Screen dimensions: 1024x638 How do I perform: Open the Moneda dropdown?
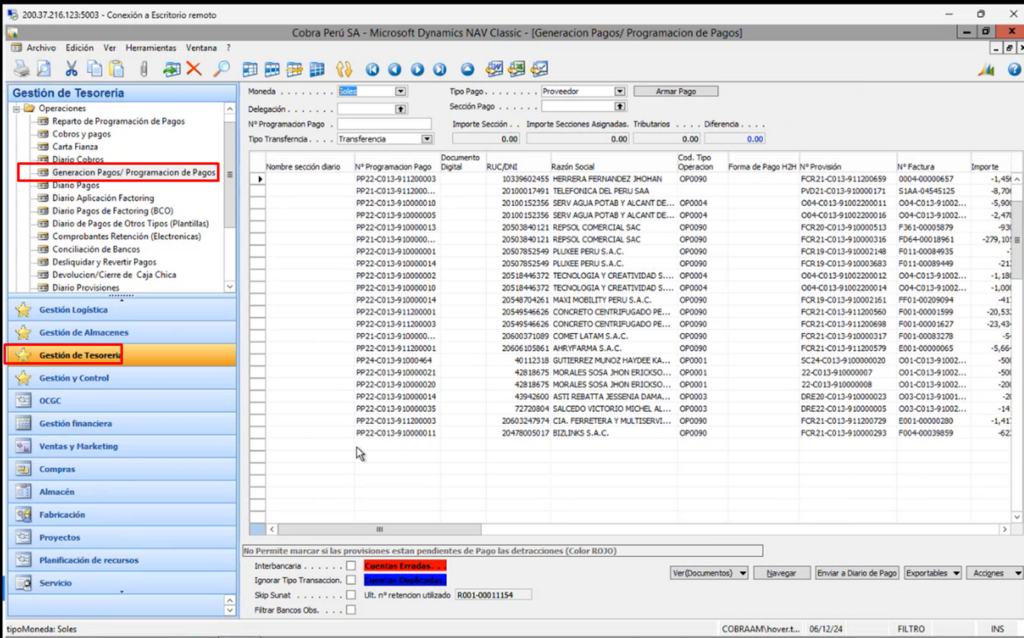coord(400,91)
